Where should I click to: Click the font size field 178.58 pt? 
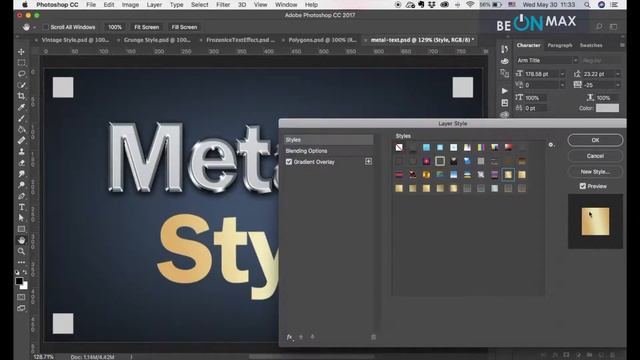click(x=541, y=74)
